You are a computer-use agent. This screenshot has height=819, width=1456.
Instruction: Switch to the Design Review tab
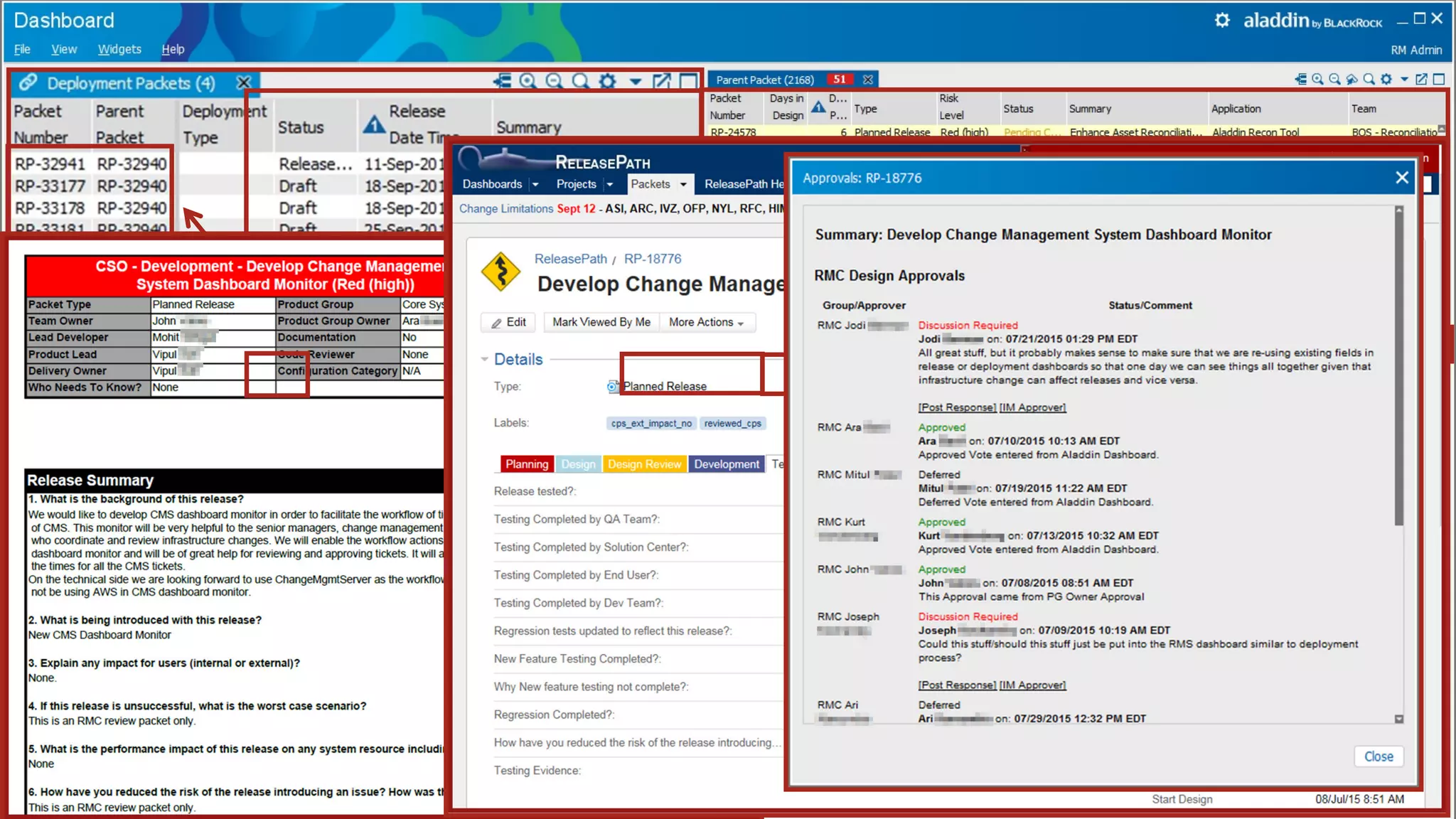point(644,464)
